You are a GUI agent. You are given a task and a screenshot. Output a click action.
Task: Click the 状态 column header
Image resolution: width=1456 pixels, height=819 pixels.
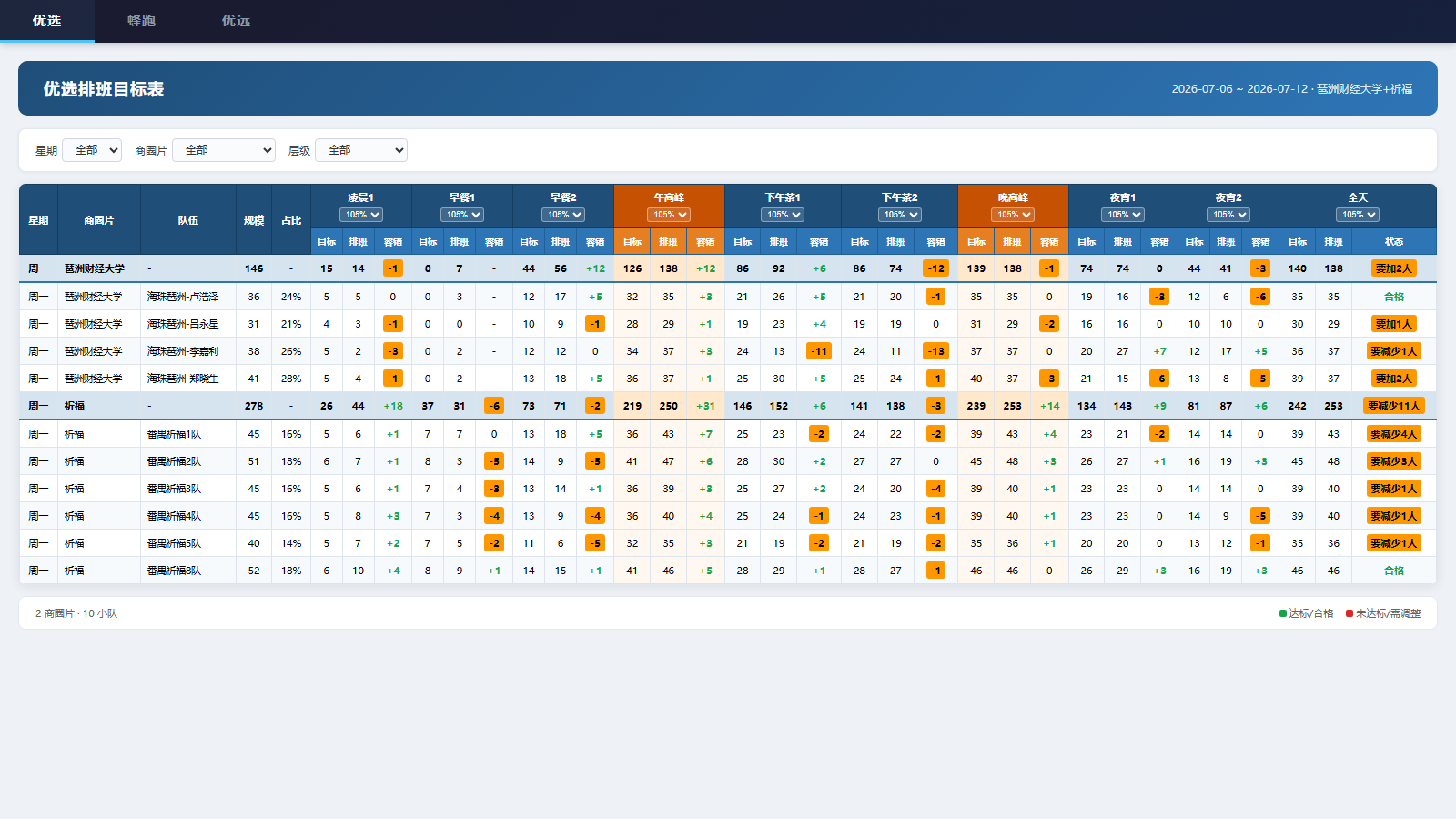point(1394,242)
